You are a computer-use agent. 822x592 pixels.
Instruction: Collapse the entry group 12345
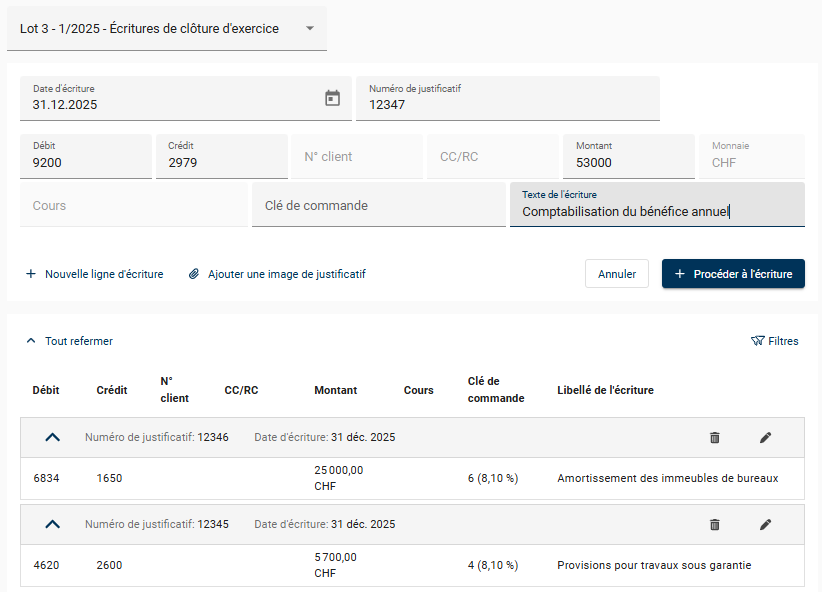[53, 524]
